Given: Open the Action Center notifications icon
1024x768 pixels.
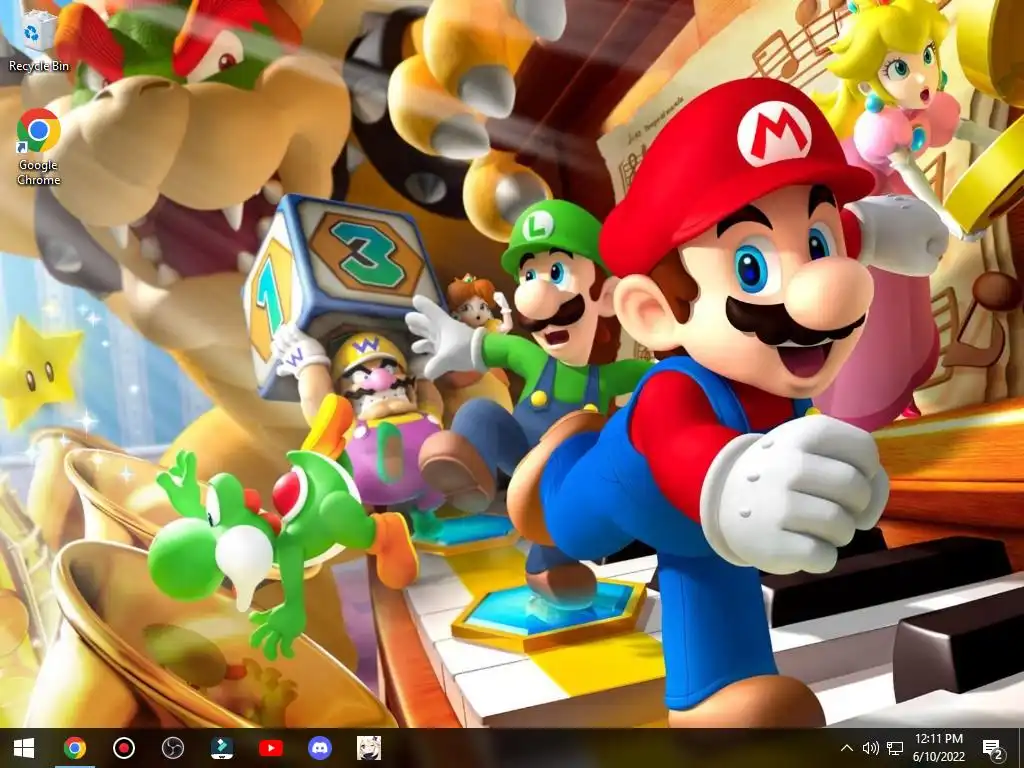Looking at the screenshot, I should coord(993,748).
